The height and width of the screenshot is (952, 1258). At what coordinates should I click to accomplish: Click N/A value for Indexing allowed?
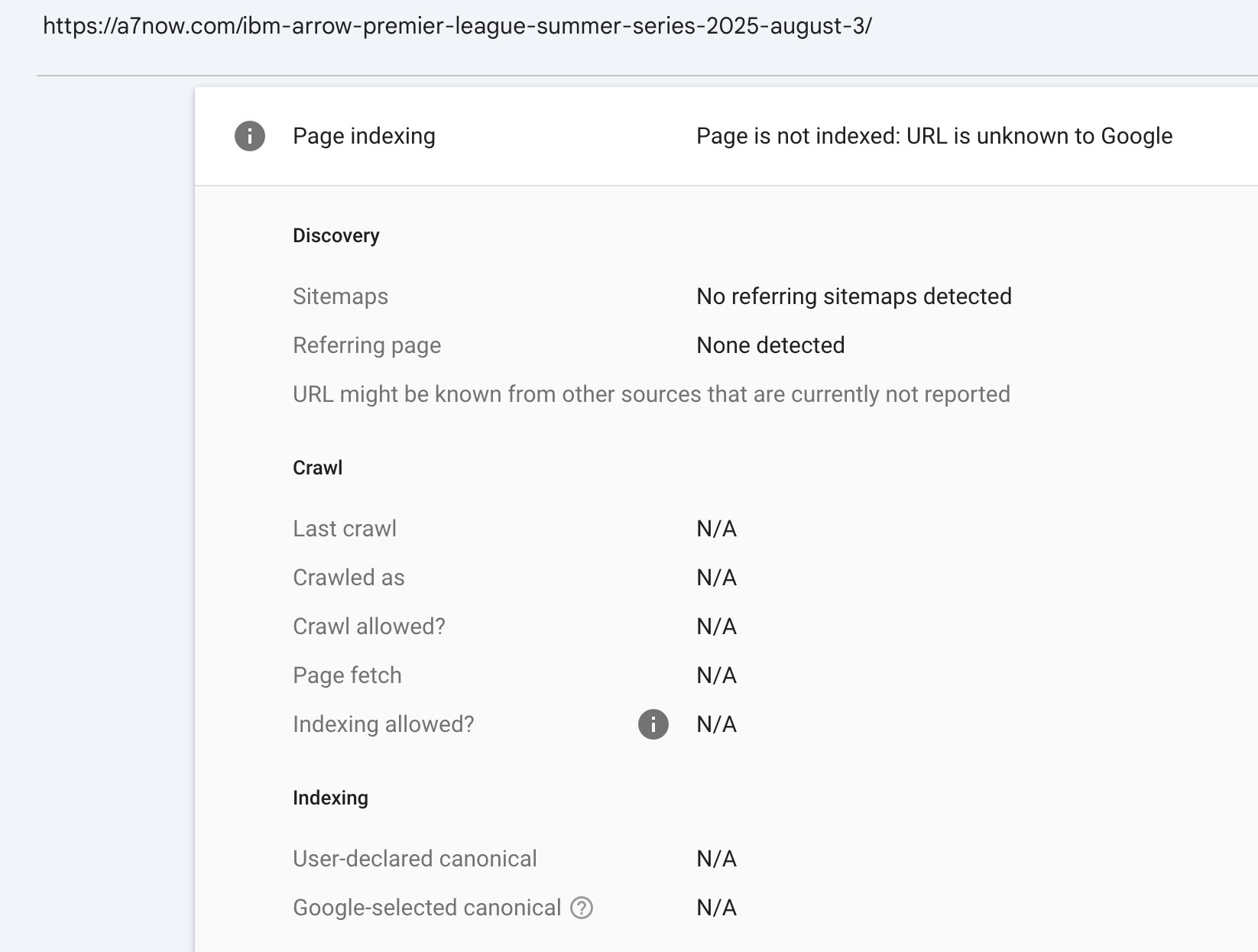[716, 724]
